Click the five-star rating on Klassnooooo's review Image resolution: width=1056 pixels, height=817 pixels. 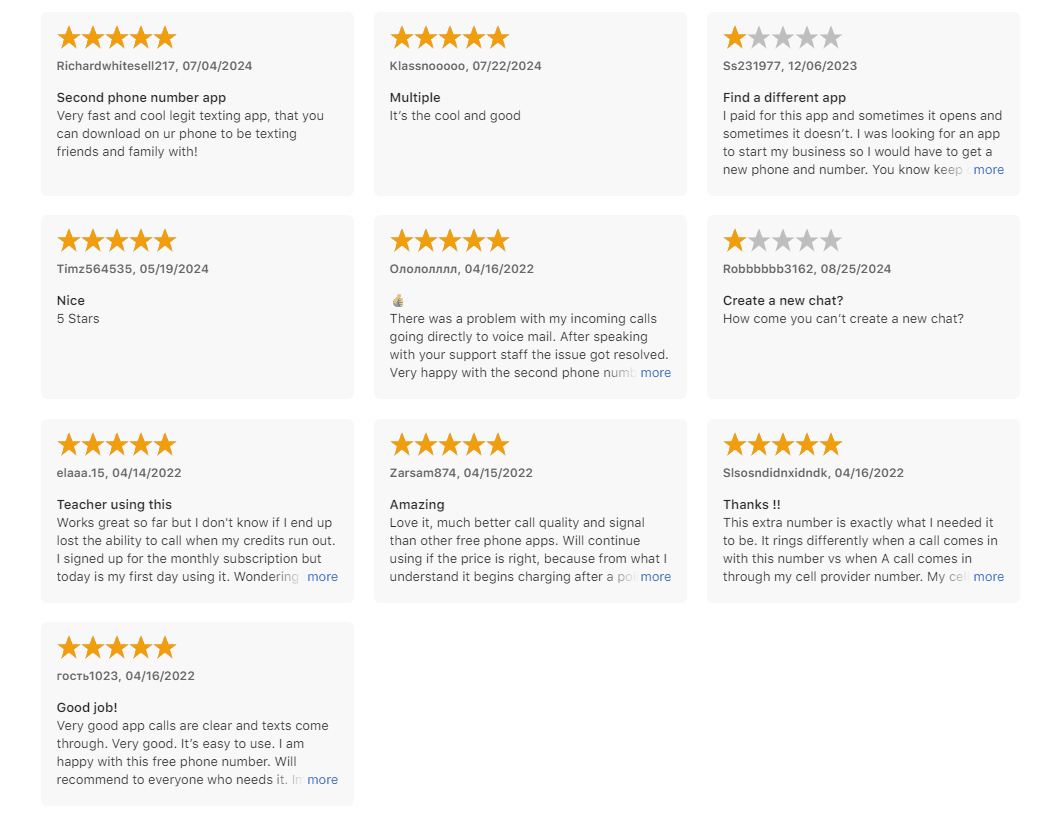449,38
